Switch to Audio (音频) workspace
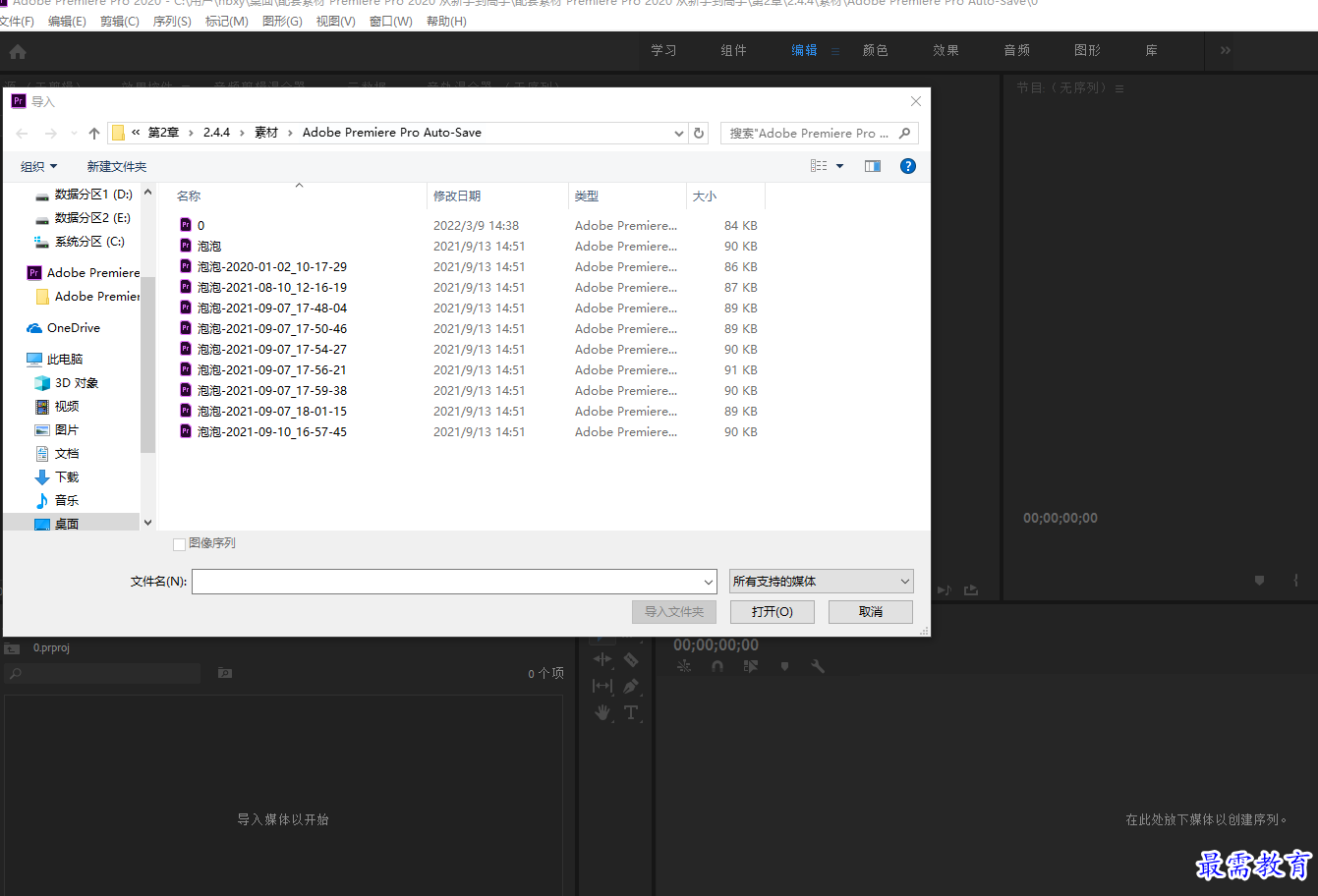This screenshot has height=896, width=1318. tap(1017, 50)
